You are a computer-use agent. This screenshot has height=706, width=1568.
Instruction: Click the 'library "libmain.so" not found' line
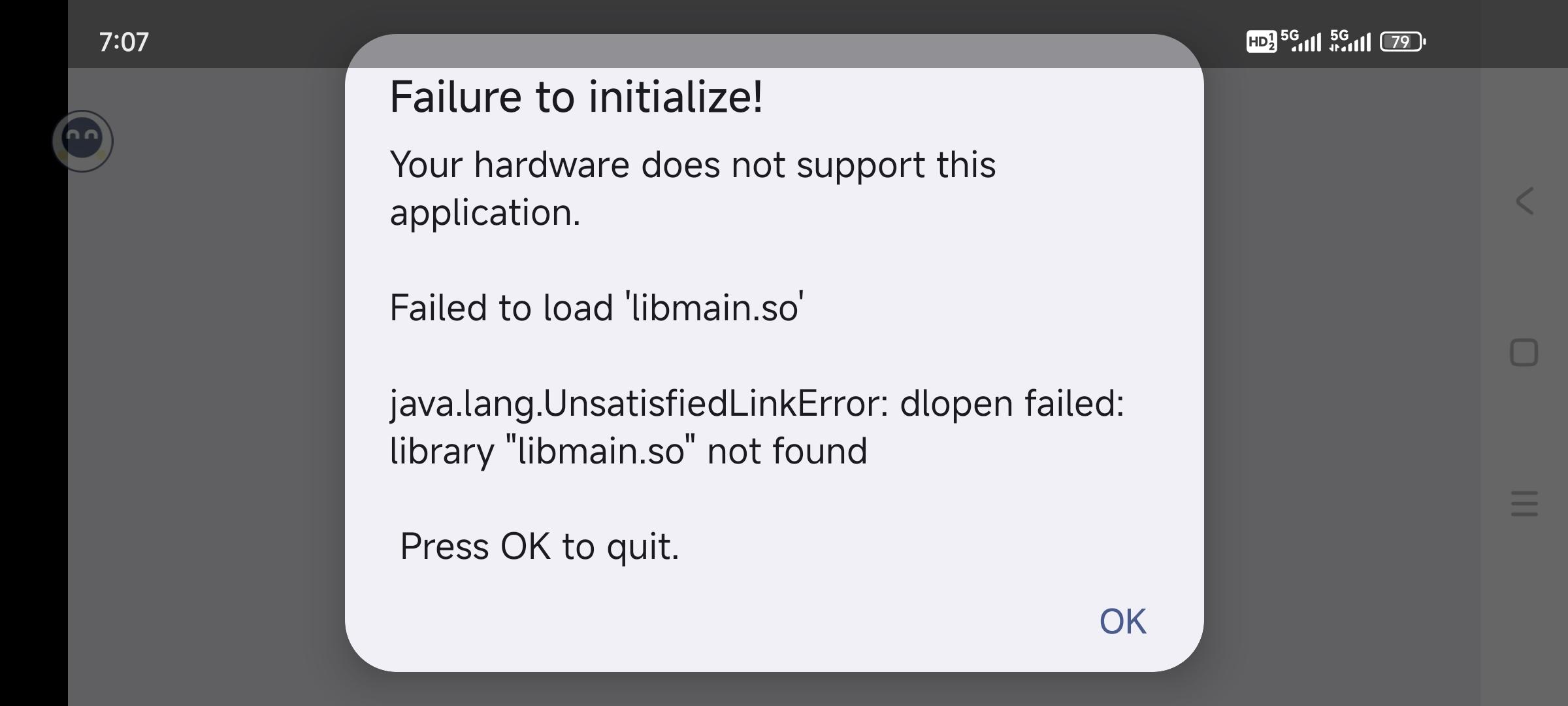click(x=629, y=451)
